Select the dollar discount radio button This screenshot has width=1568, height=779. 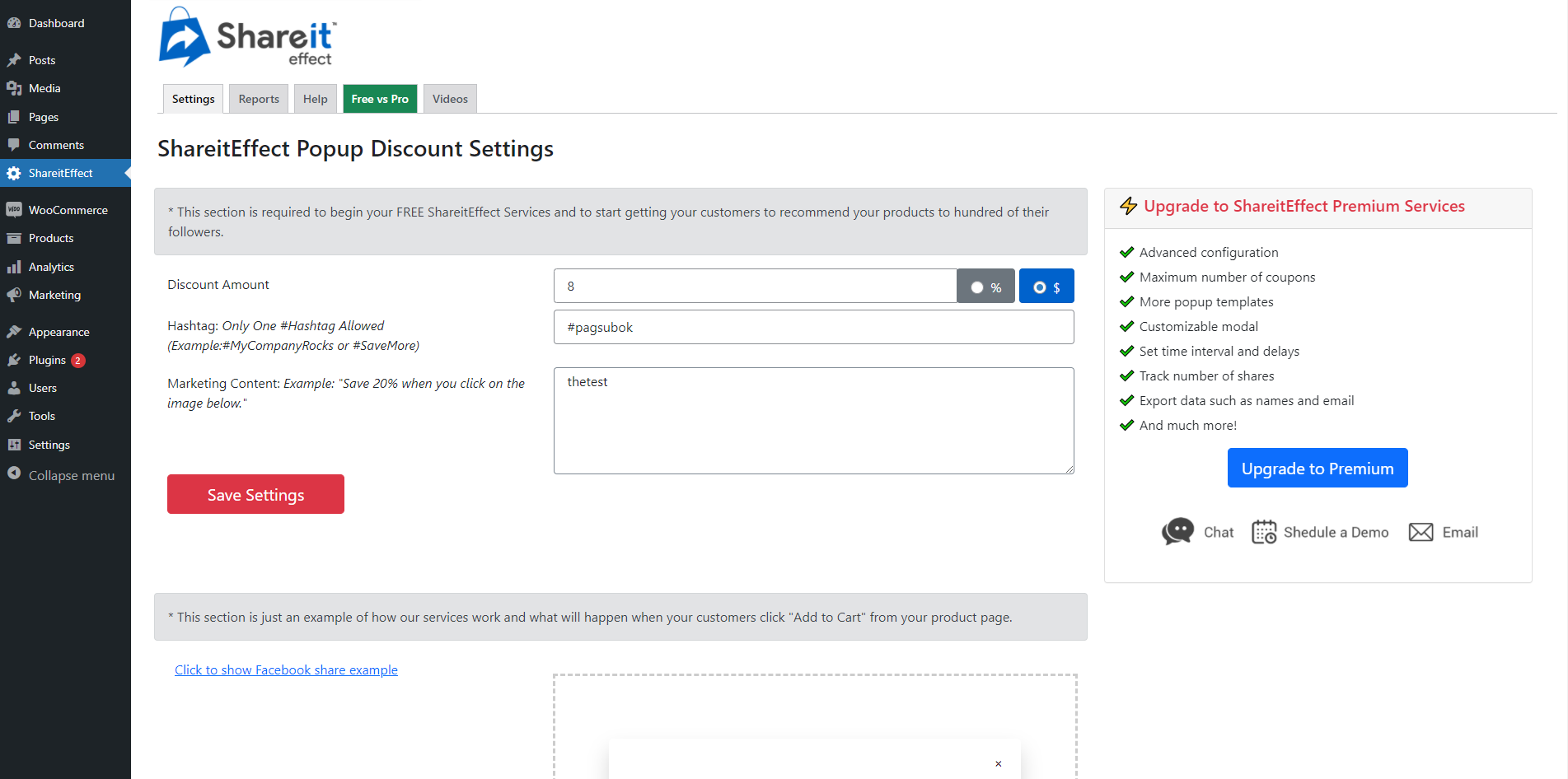pos(1040,287)
